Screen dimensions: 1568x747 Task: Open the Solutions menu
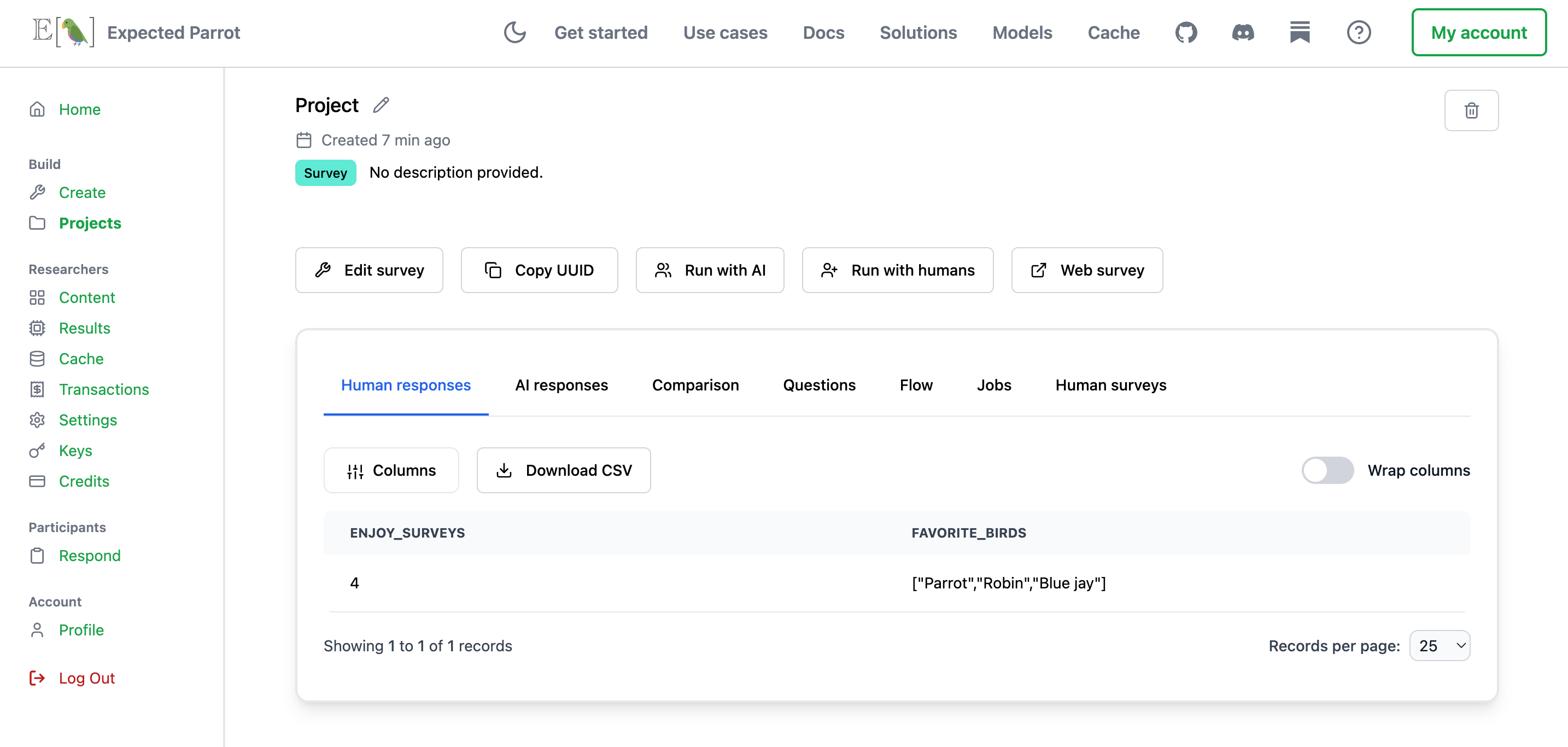tap(918, 32)
